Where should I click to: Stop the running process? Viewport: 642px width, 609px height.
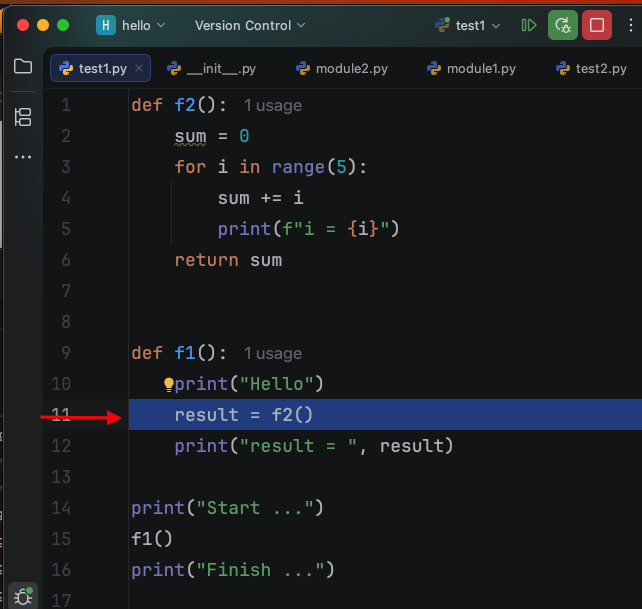coord(598,25)
